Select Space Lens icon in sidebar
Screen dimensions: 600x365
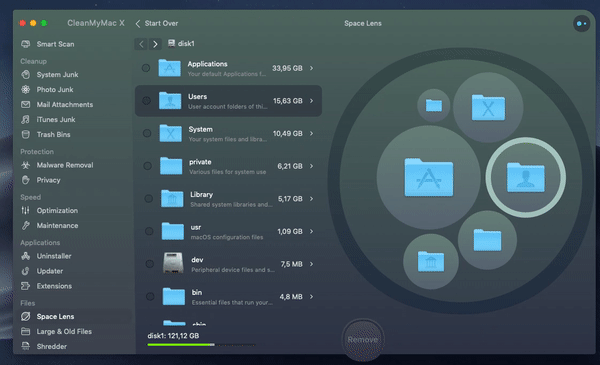coord(26,316)
